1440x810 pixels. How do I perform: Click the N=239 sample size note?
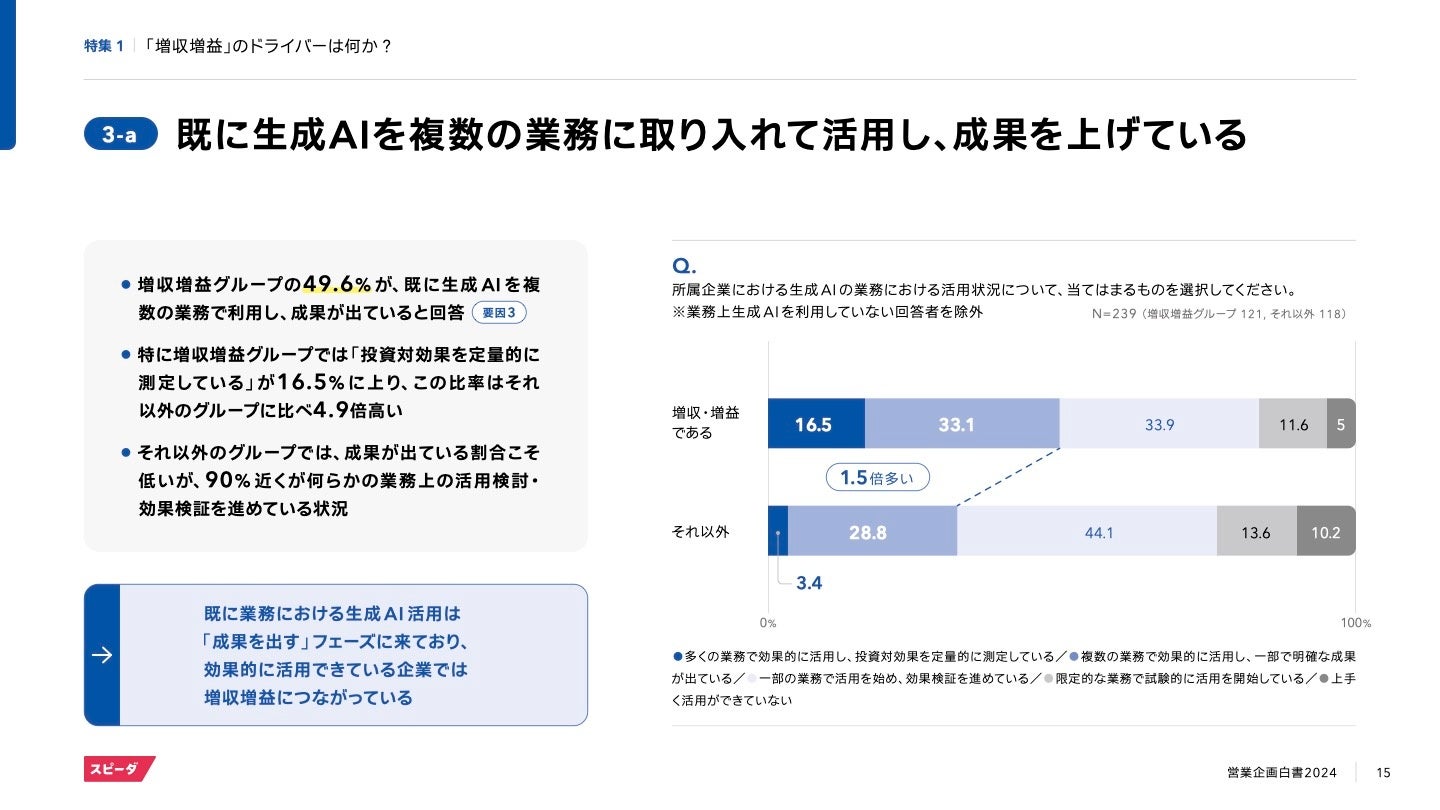(x=1219, y=313)
